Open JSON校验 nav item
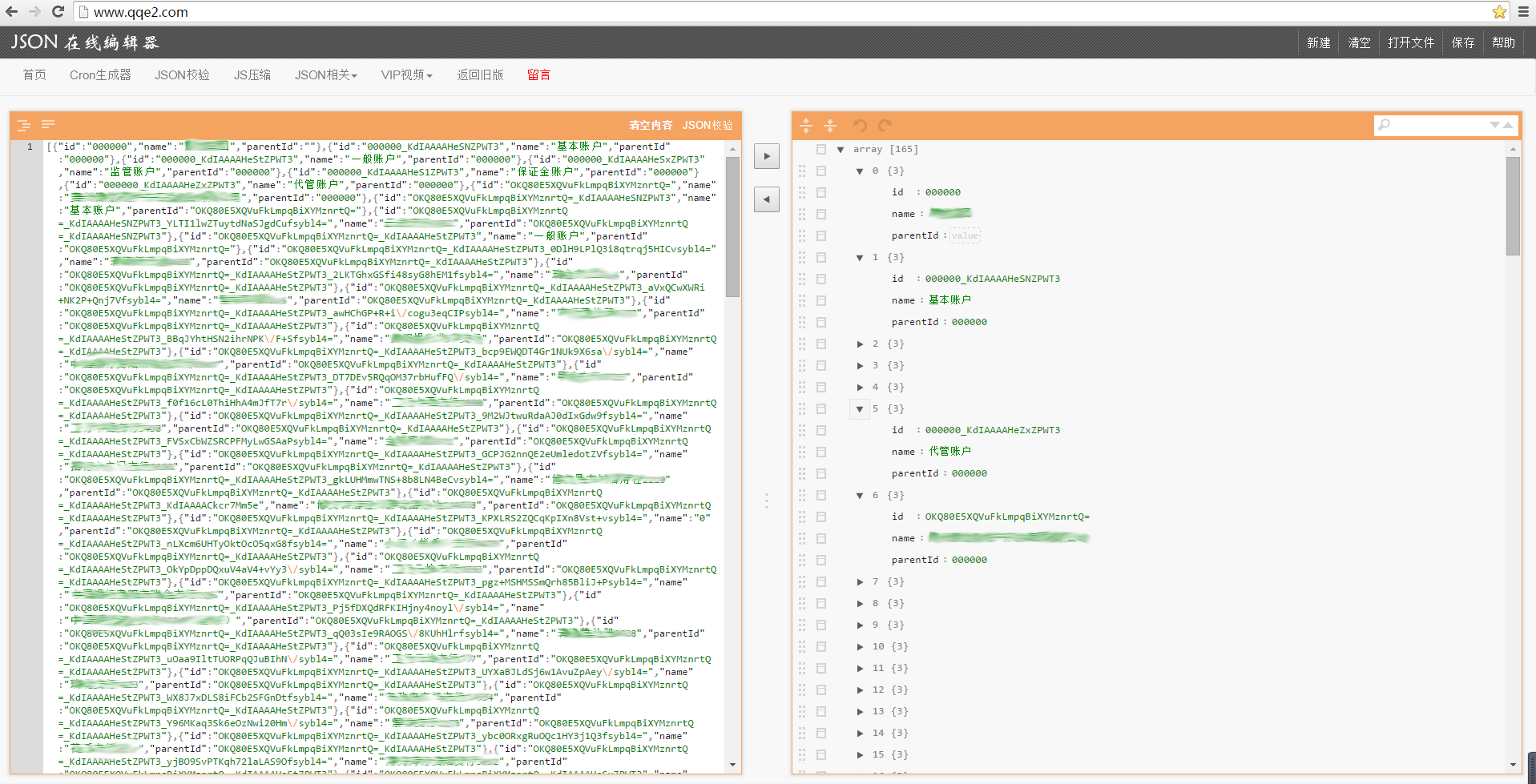Image resolution: width=1536 pixels, height=784 pixels. [182, 74]
